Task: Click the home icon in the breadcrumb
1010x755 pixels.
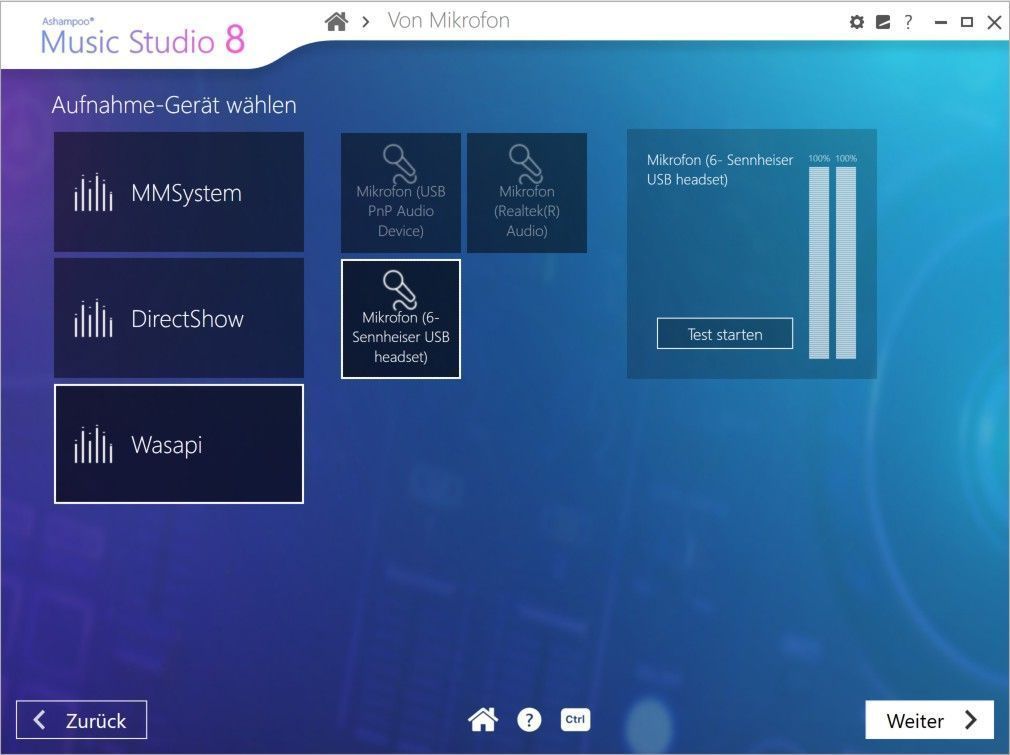Action: [337, 21]
